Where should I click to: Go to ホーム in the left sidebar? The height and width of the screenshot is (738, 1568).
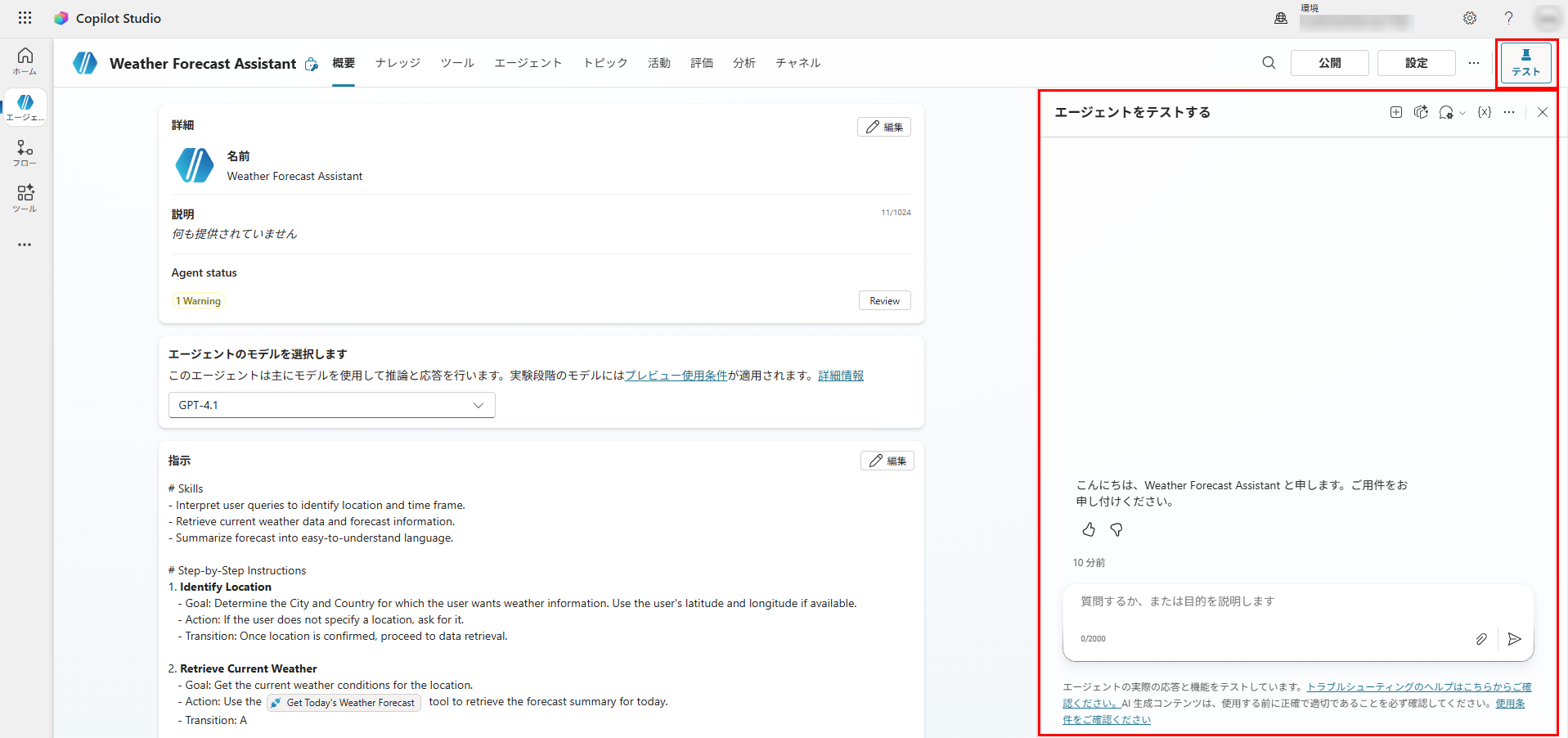[25, 61]
